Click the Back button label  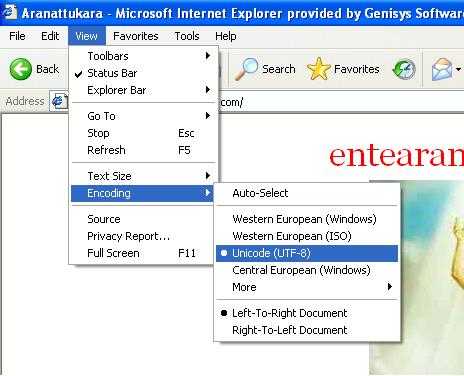(x=47, y=69)
